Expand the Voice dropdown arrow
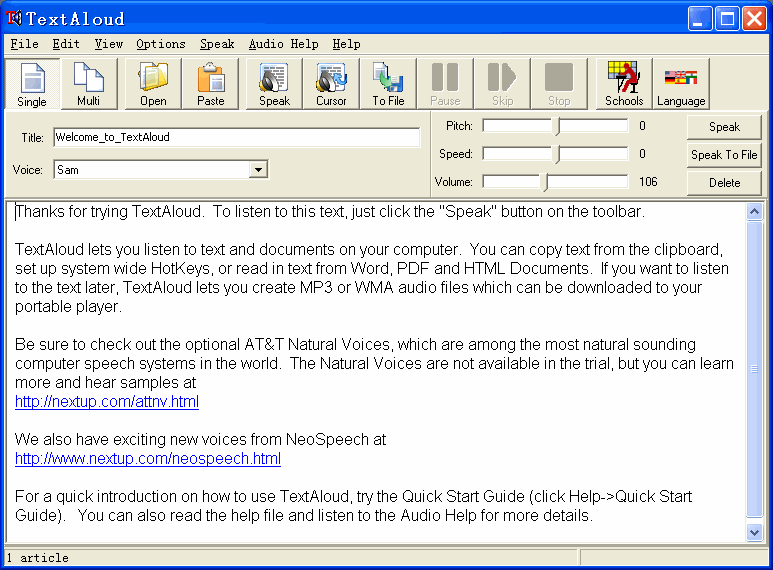This screenshot has width=773, height=570. 258,170
